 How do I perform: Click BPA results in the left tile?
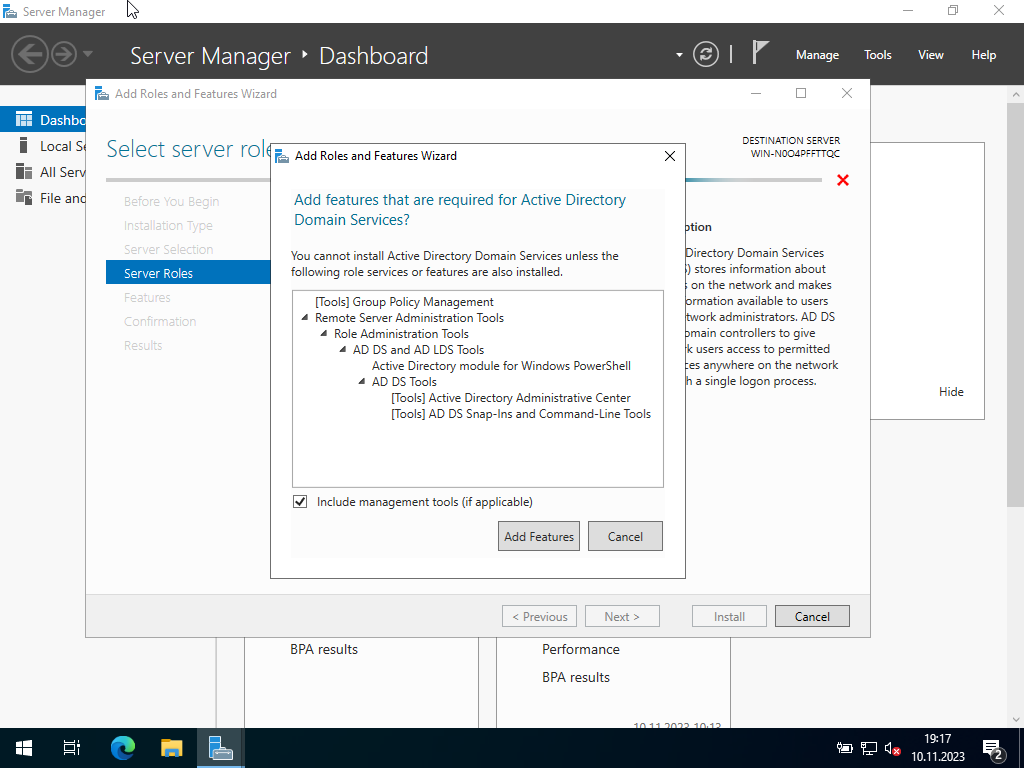[324, 649]
